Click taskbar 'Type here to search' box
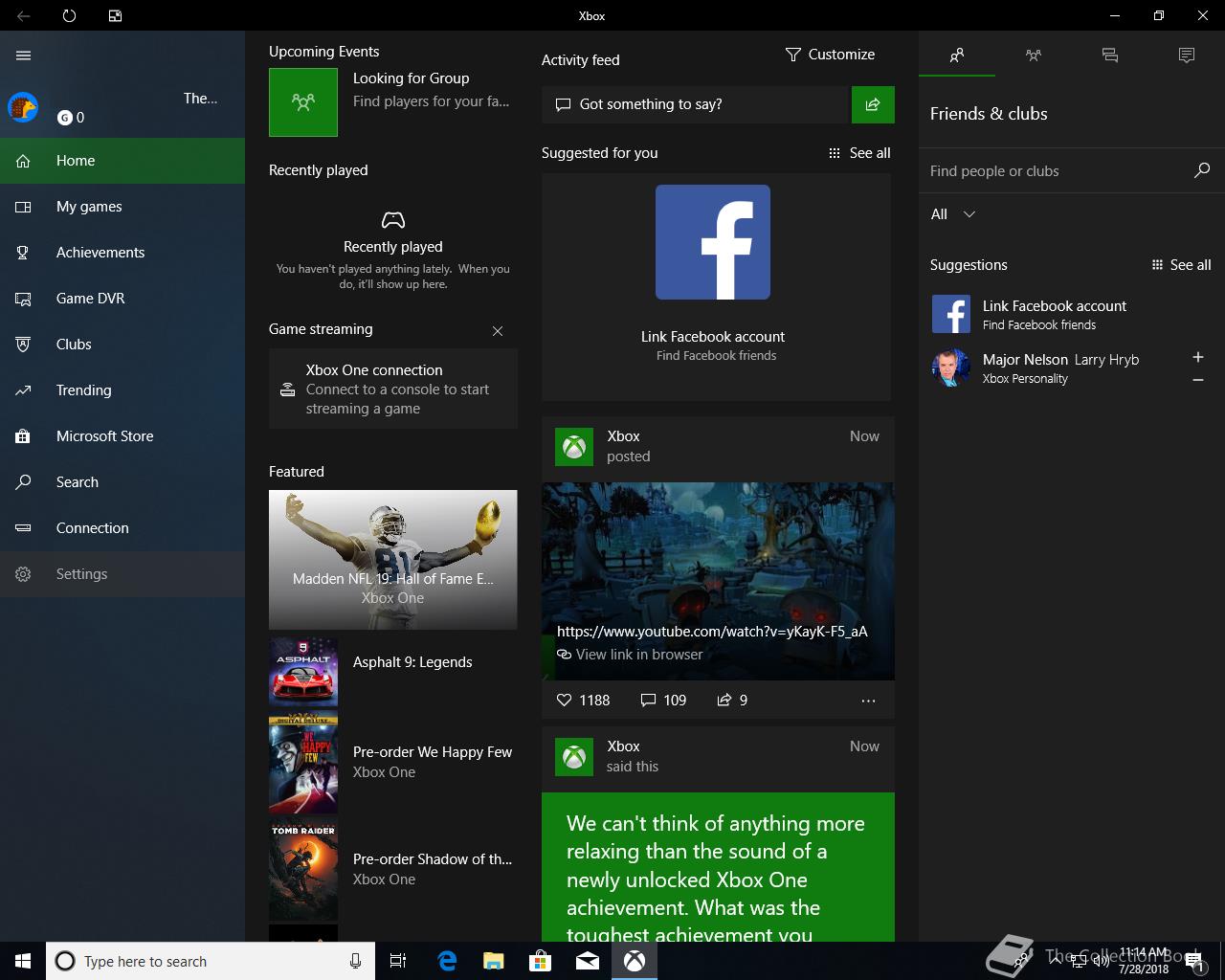The height and width of the screenshot is (980, 1225). [211, 961]
